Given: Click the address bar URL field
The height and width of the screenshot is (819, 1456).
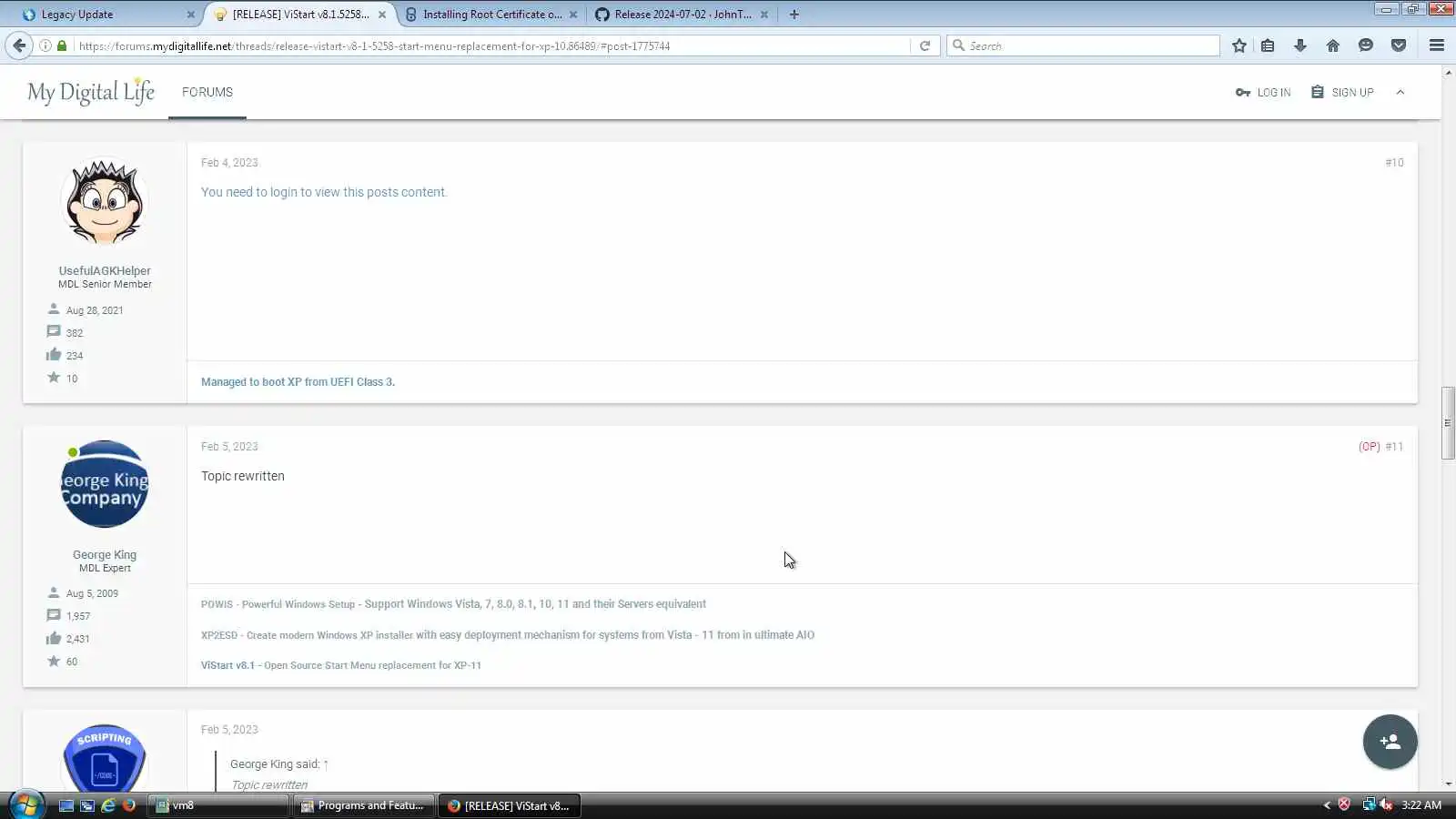Looking at the screenshot, I should point(491,45).
